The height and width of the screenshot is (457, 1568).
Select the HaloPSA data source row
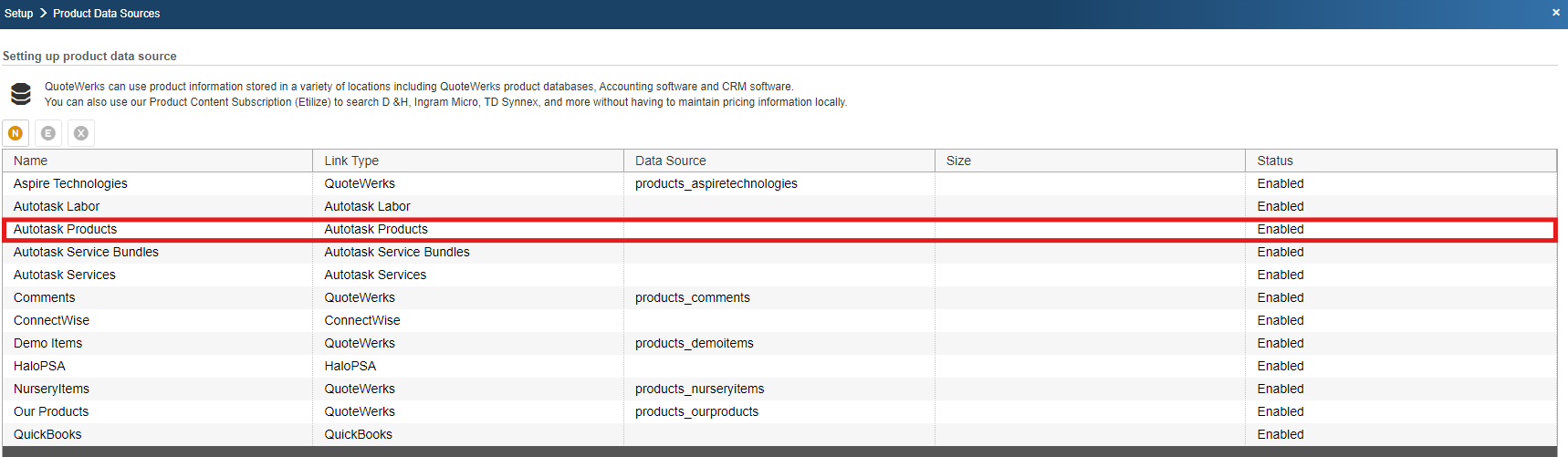click(39, 366)
